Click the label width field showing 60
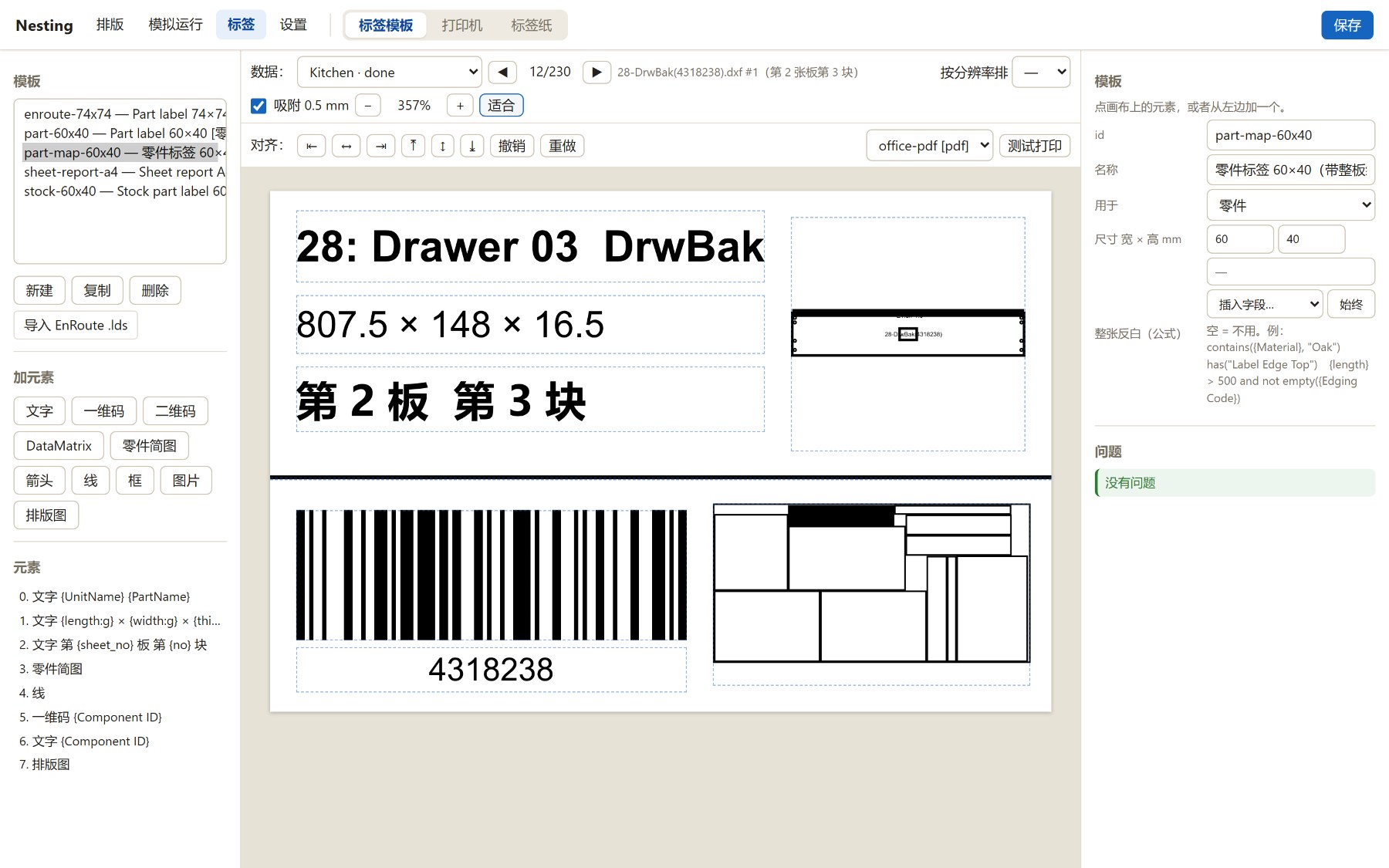 (1240, 239)
